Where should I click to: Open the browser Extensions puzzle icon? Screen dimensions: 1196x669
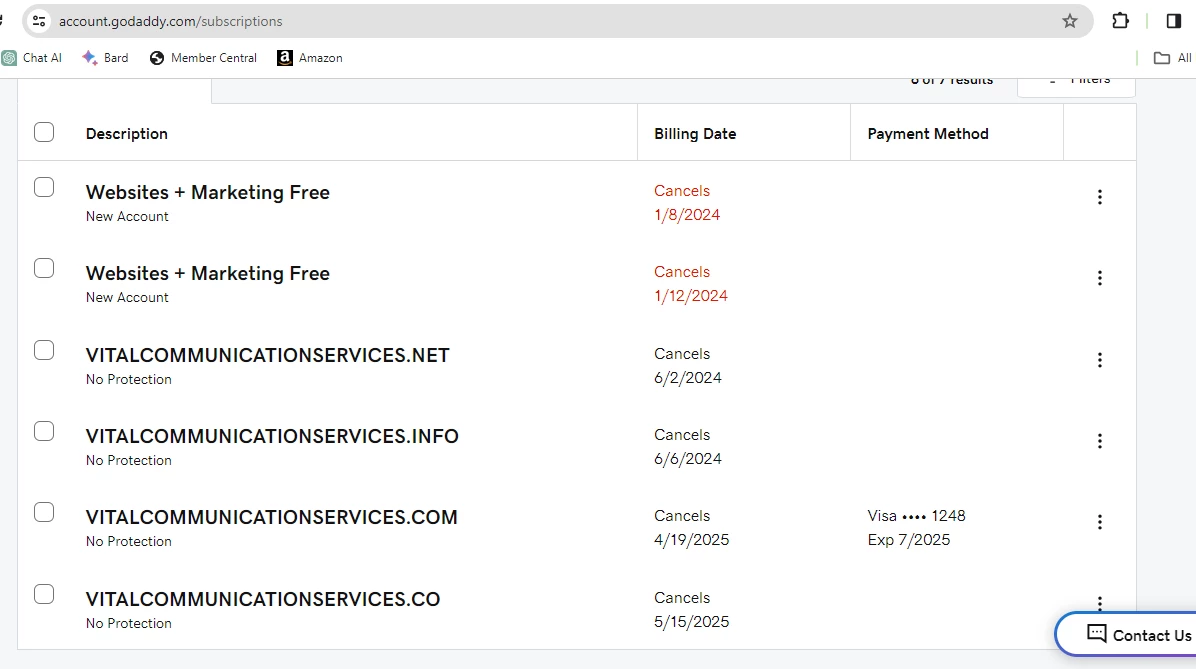pos(1121,21)
